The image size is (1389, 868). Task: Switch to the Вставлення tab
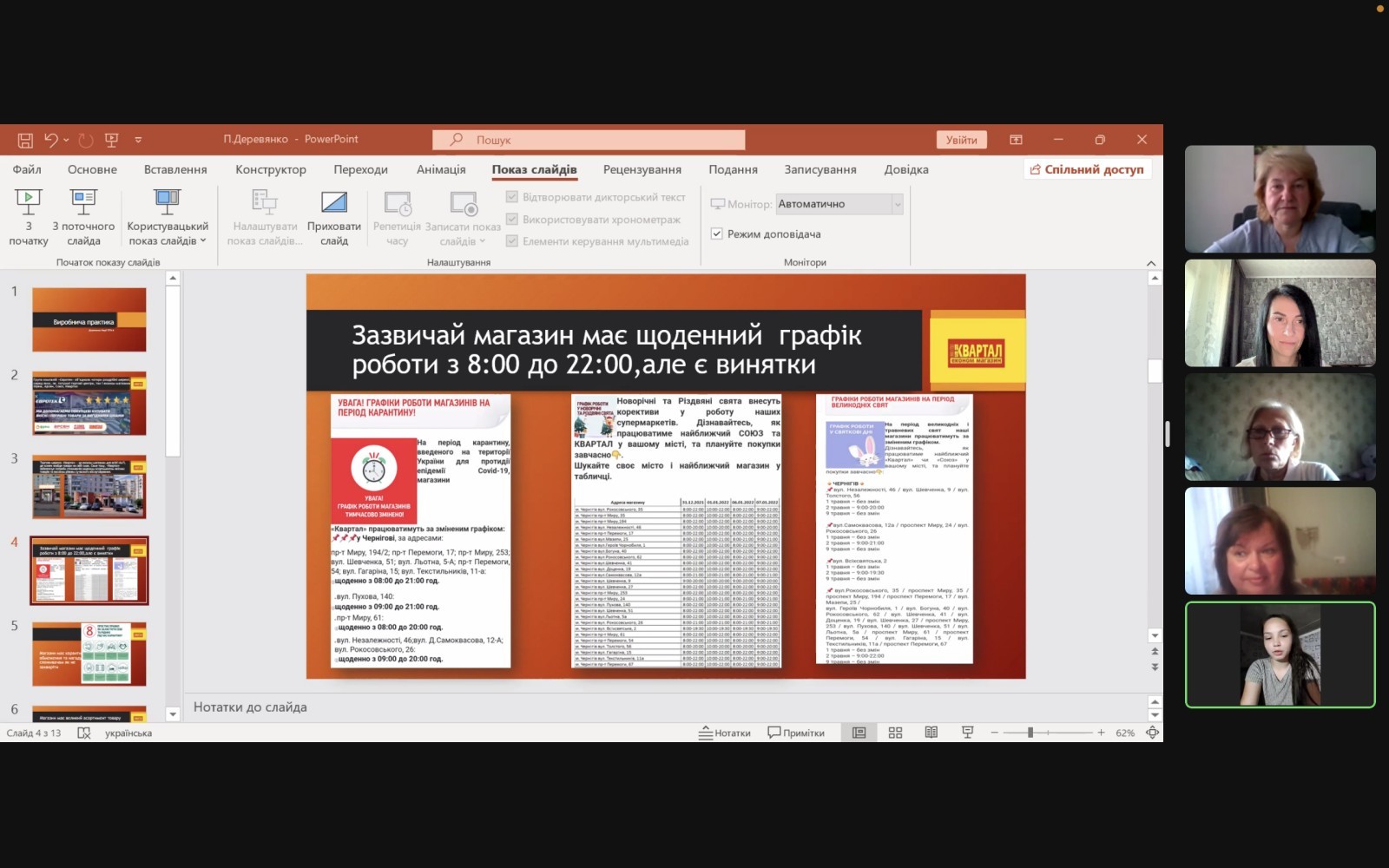coord(175,169)
